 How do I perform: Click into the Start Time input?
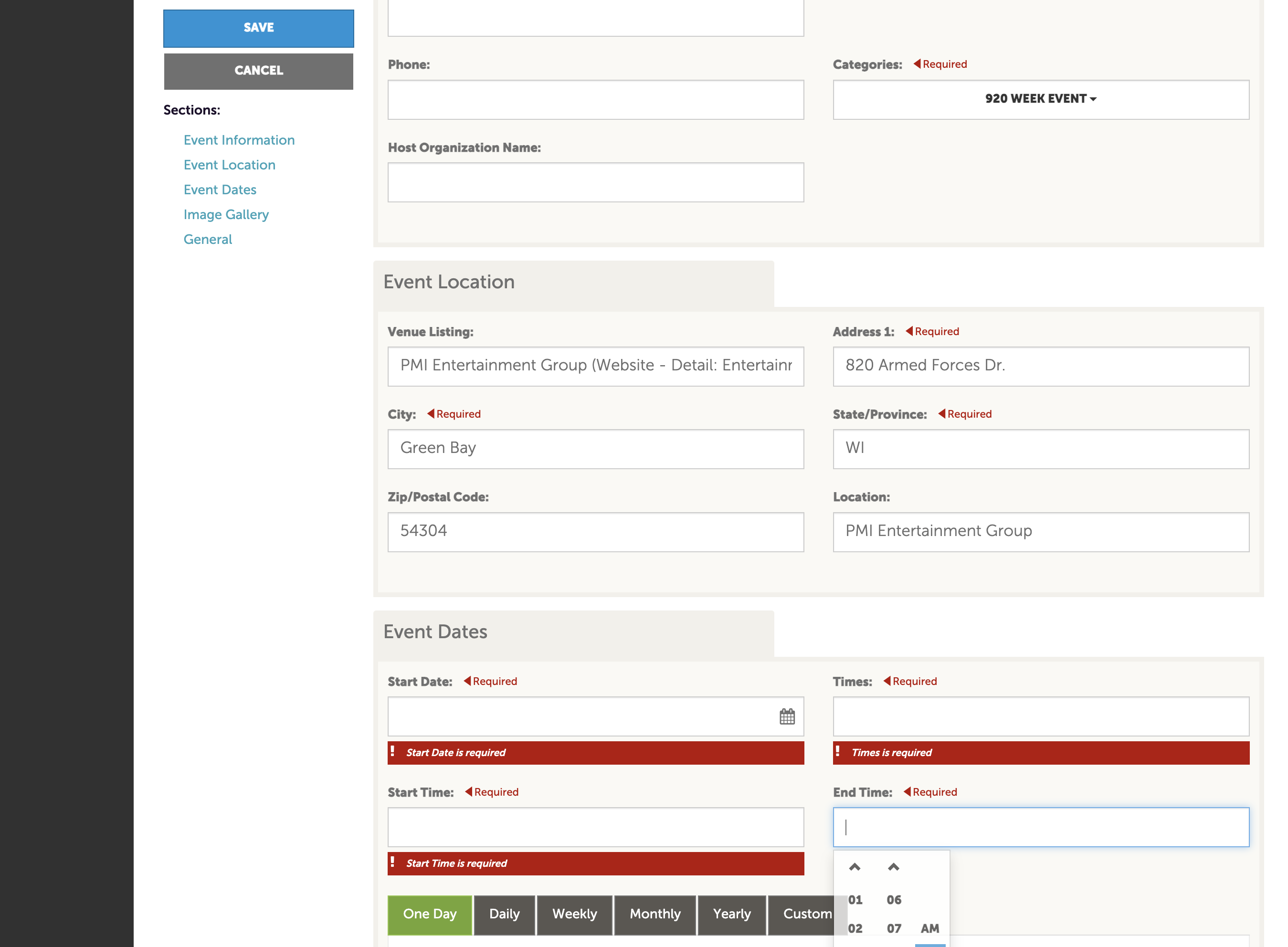click(596, 827)
